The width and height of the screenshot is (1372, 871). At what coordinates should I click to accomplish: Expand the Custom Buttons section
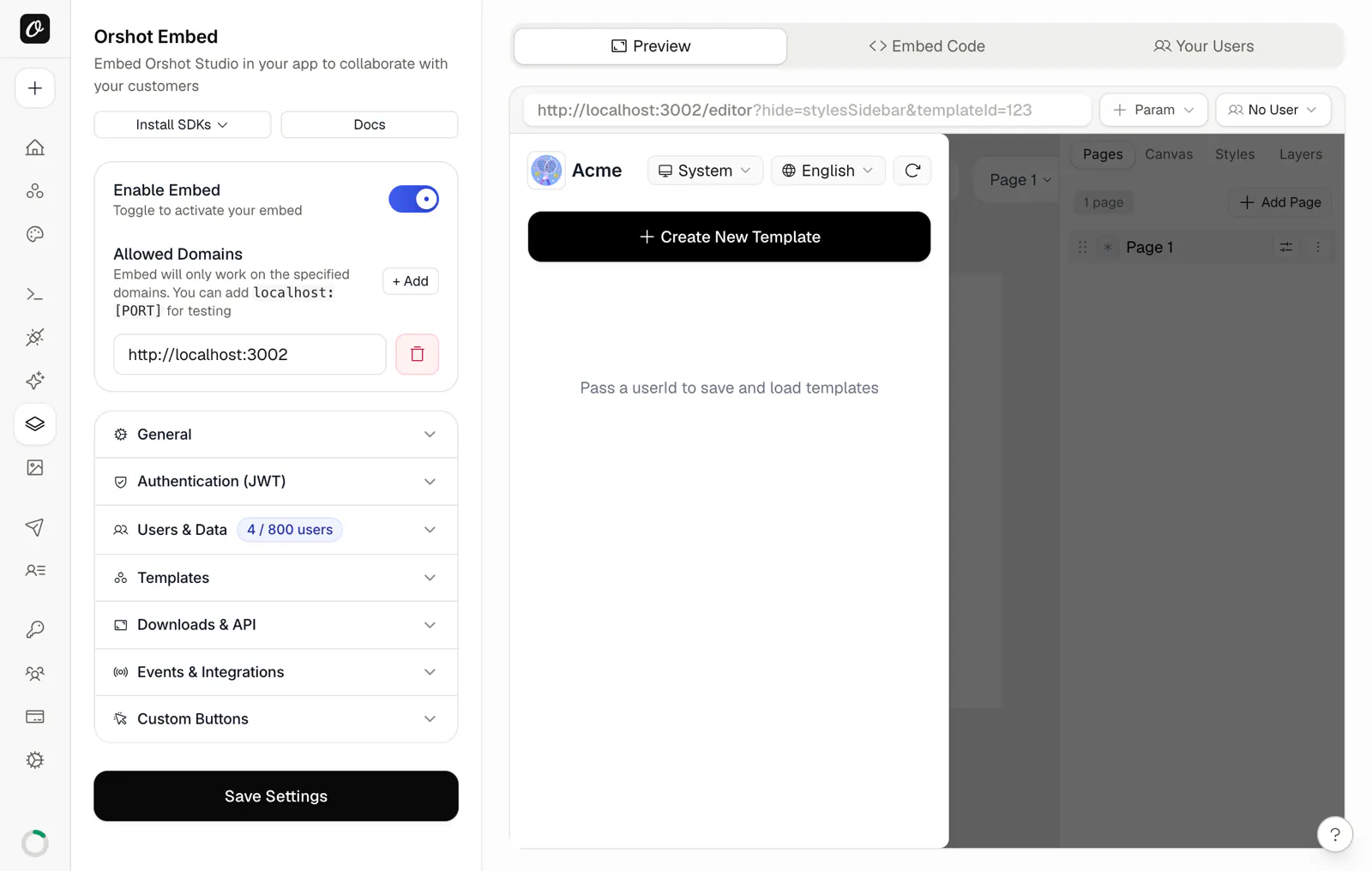click(x=276, y=719)
